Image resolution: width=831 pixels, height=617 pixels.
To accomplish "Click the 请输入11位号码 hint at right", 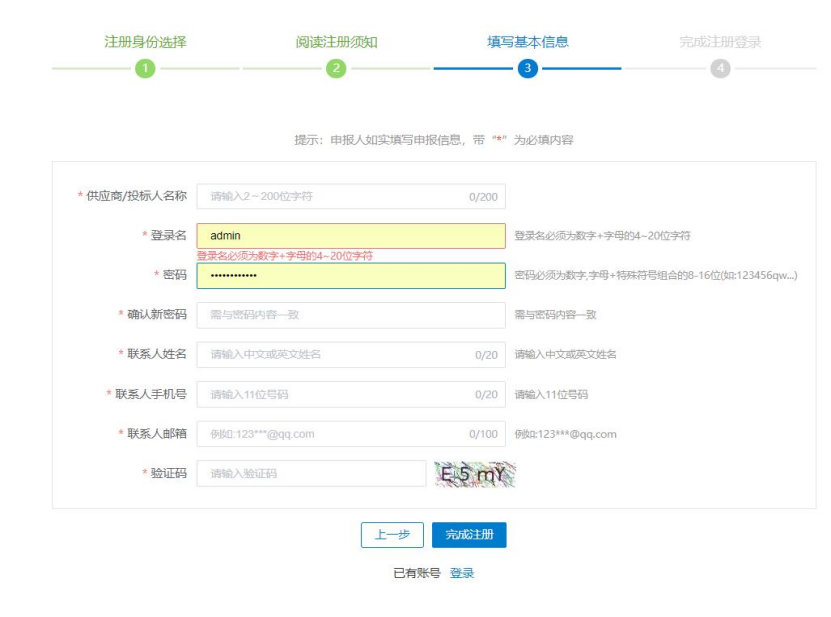I will point(551,394).
